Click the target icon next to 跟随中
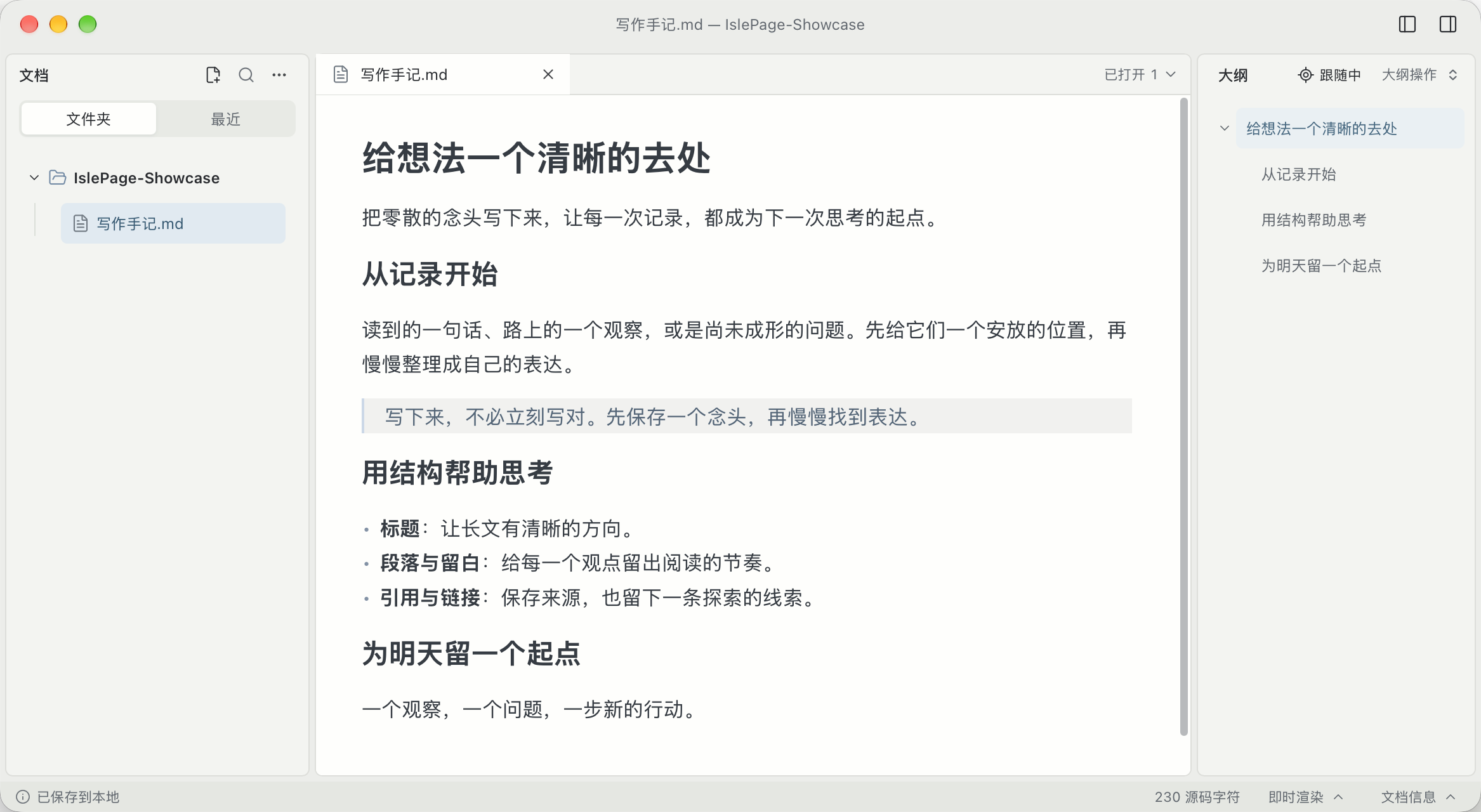This screenshot has width=1481, height=812. 1305,75
